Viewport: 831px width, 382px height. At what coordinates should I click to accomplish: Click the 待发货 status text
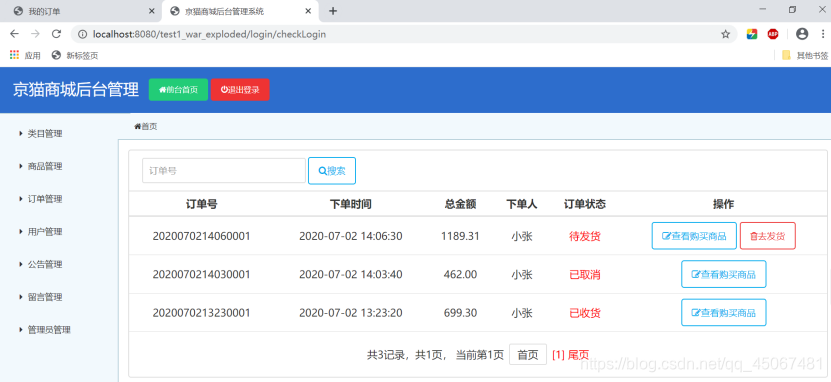[585, 236]
